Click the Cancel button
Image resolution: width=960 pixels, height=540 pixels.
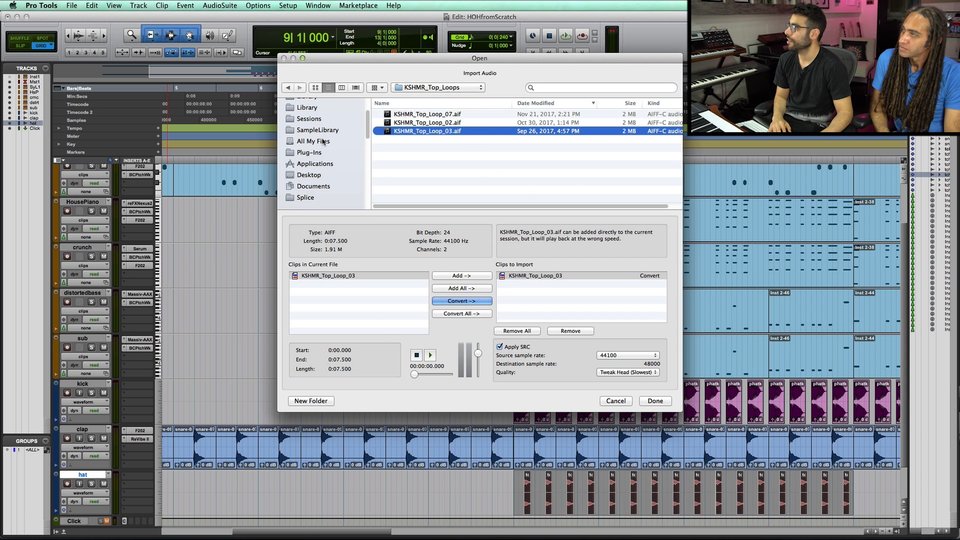click(616, 401)
